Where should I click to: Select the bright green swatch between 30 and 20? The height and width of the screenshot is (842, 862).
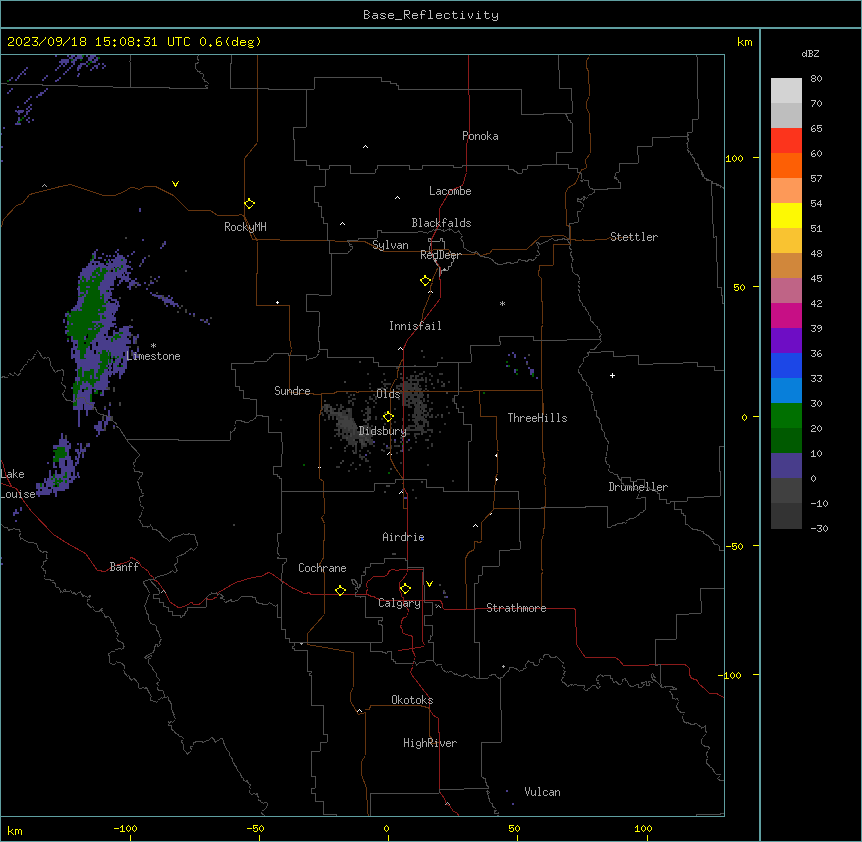point(786,416)
